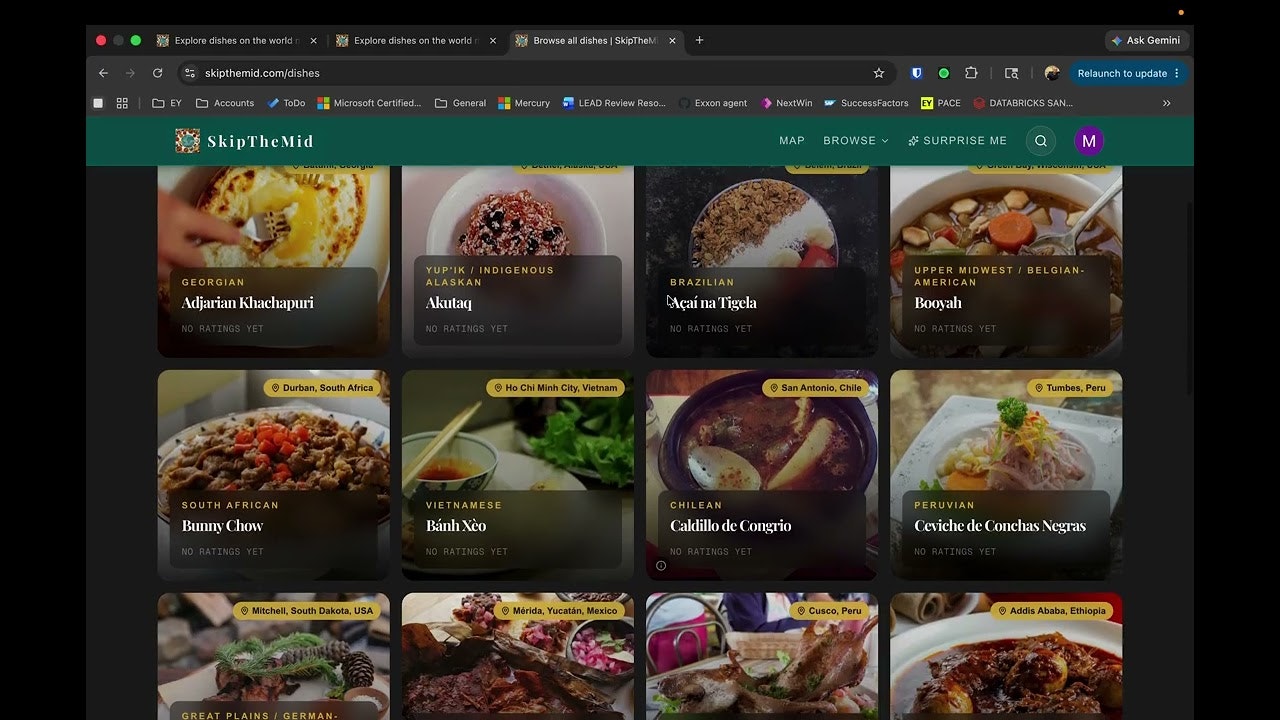Screen dimensions: 1280x720
Task: Open Ceviche de Conchas Negras title
Action: (x=1000, y=526)
